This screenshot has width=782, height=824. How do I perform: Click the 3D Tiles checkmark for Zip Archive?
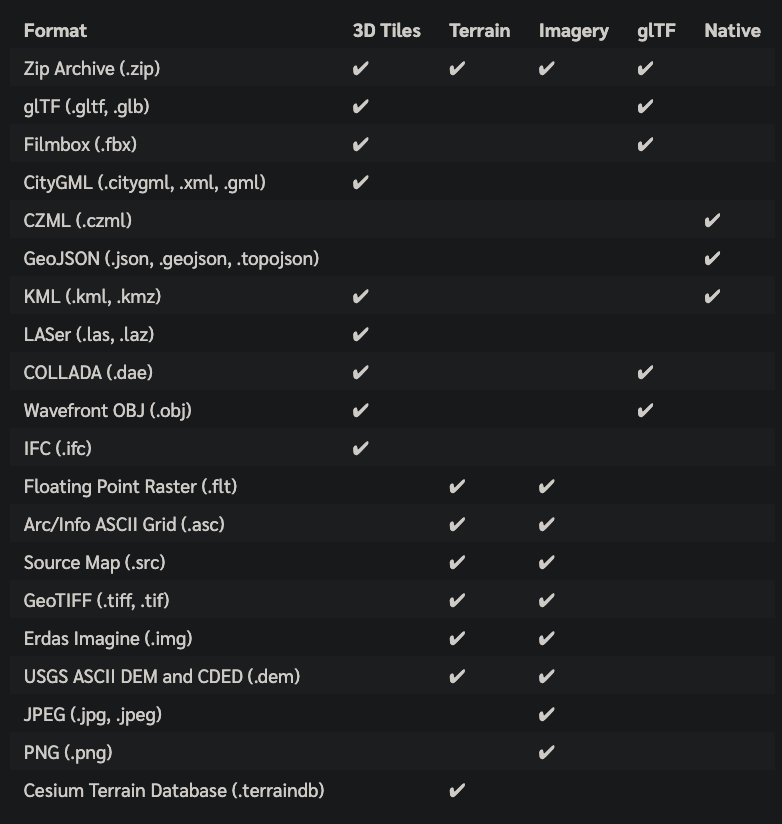tap(361, 68)
